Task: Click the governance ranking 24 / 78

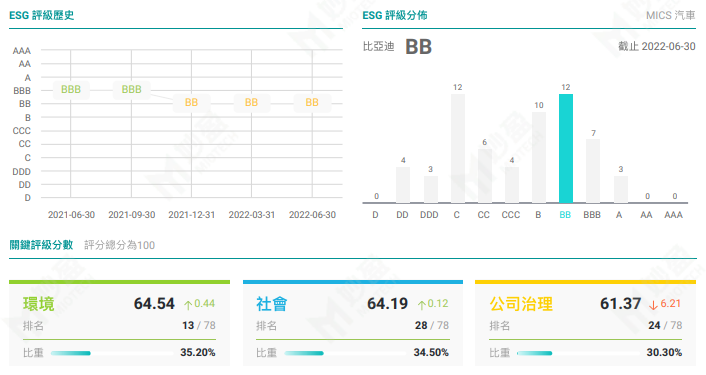Action: (x=665, y=325)
